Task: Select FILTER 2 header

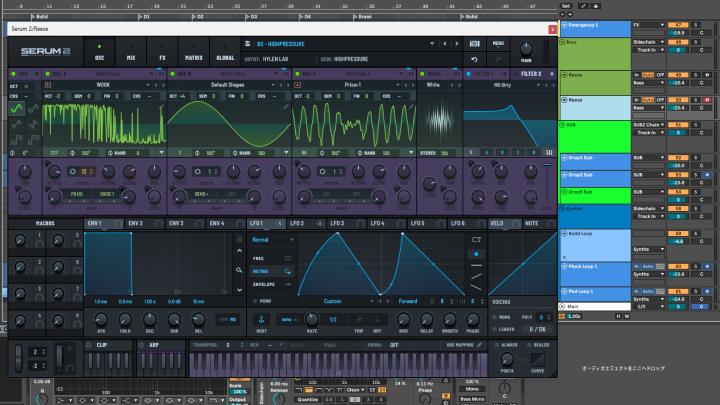Action: (x=531, y=73)
